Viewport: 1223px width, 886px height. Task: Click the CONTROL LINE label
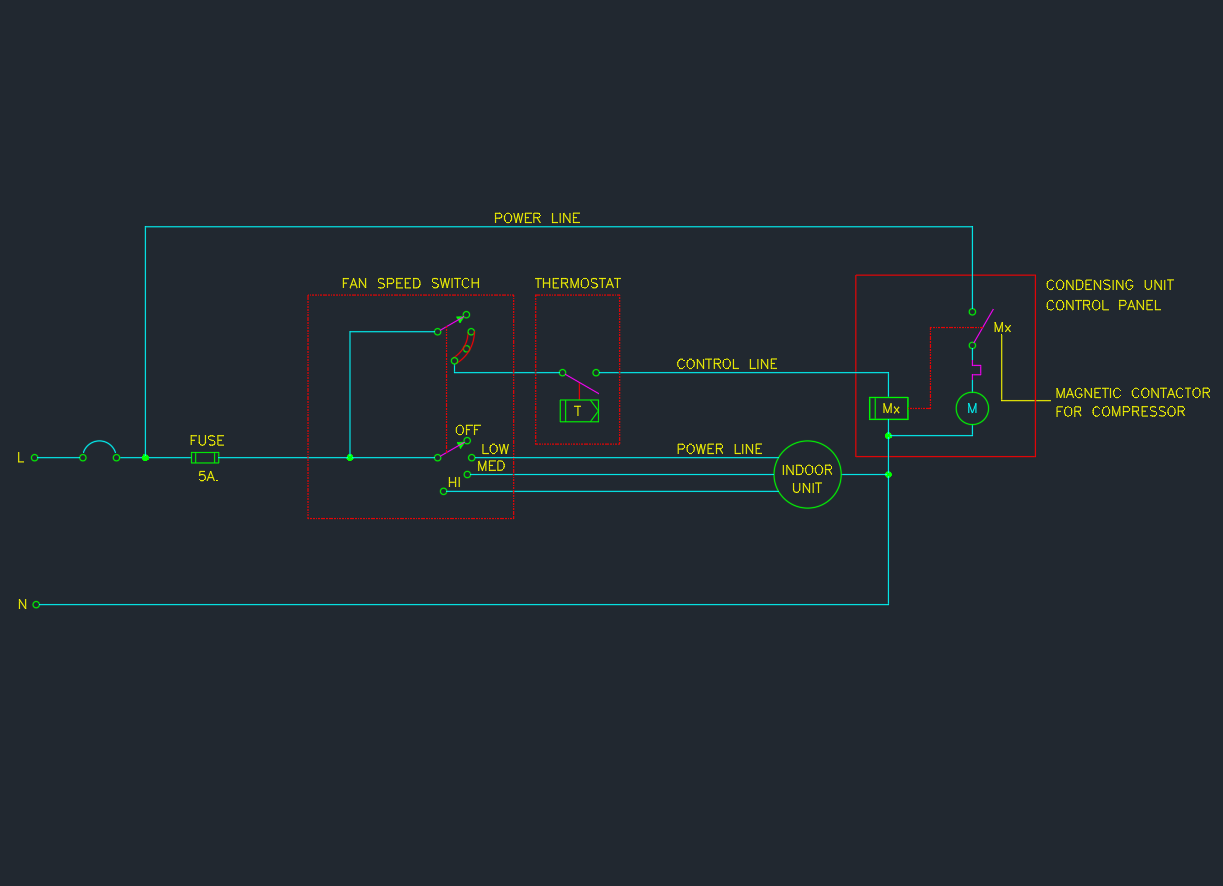tap(727, 364)
